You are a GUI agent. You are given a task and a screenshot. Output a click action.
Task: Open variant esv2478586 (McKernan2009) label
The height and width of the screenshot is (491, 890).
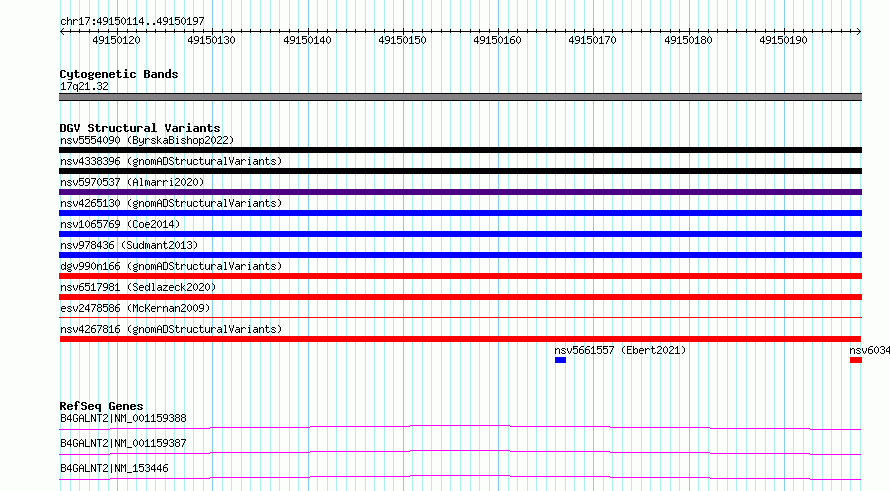click(135, 308)
